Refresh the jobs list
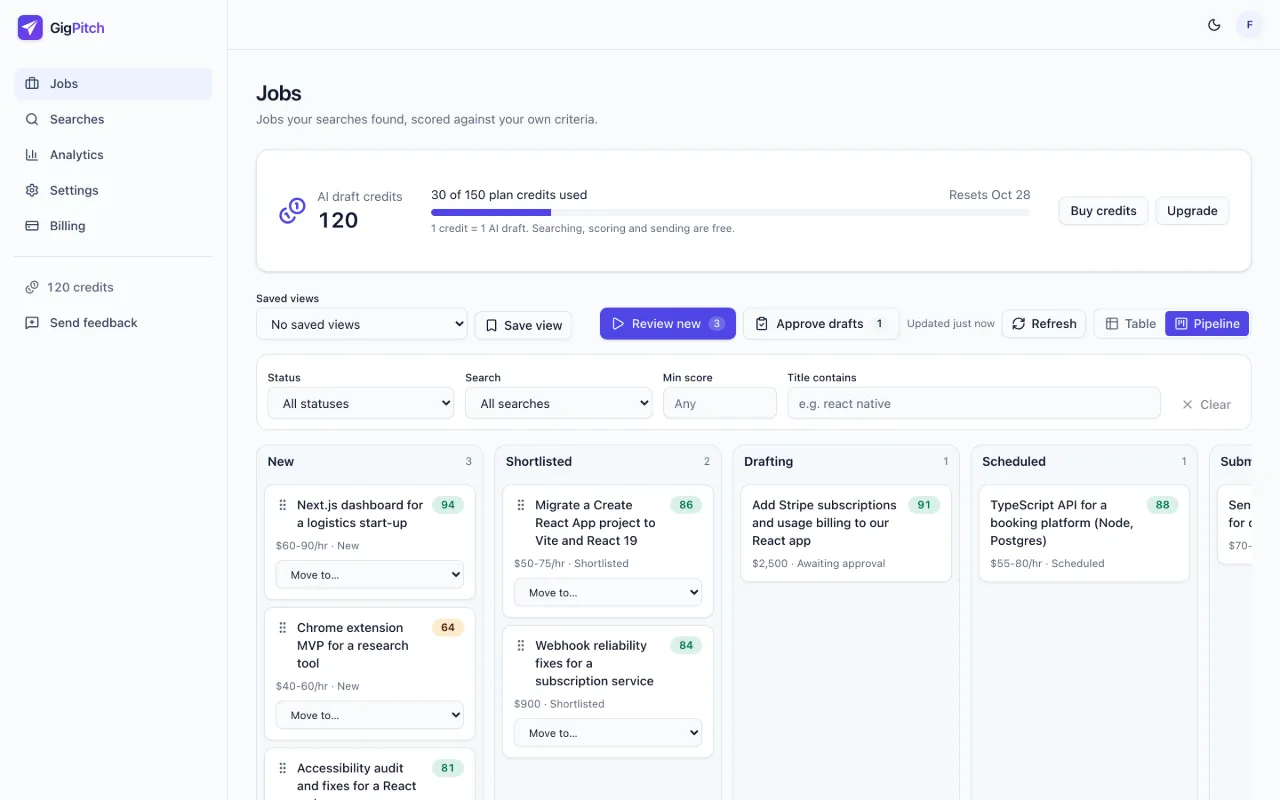The width and height of the screenshot is (1280, 800). click(1044, 324)
